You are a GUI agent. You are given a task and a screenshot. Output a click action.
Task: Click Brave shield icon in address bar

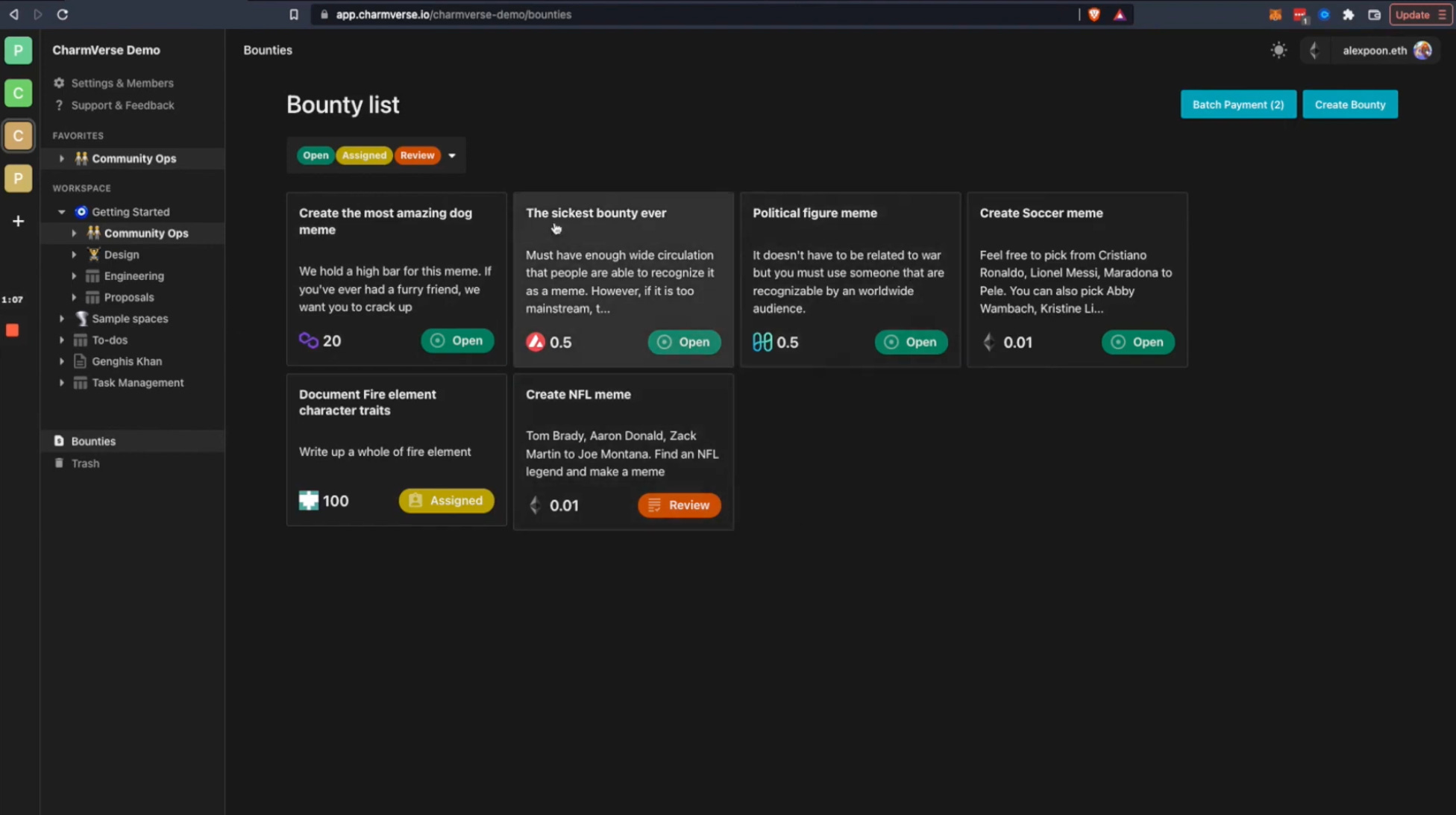[1094, 14]
